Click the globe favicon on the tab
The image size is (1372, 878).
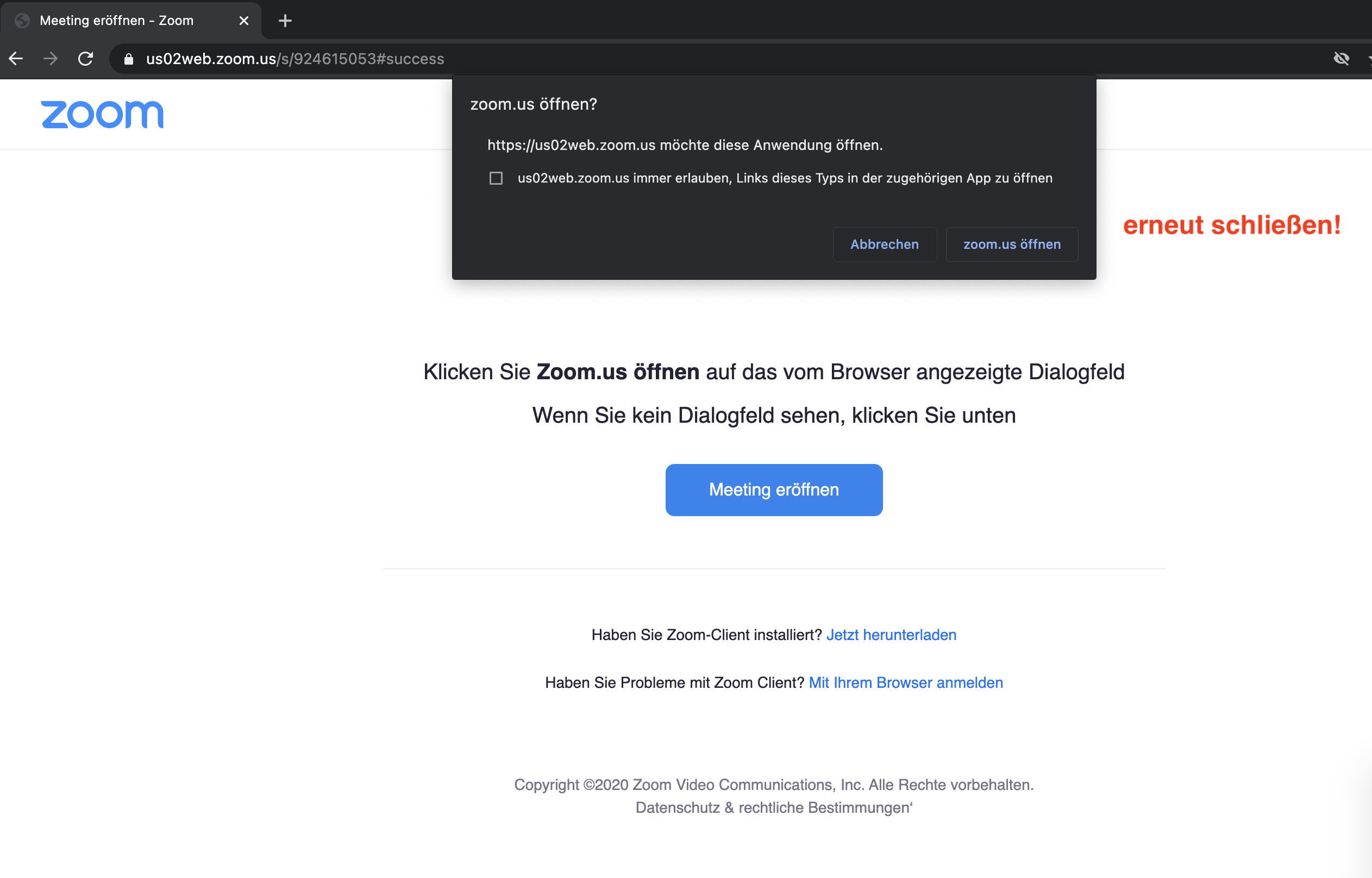[x=22, y=21]
